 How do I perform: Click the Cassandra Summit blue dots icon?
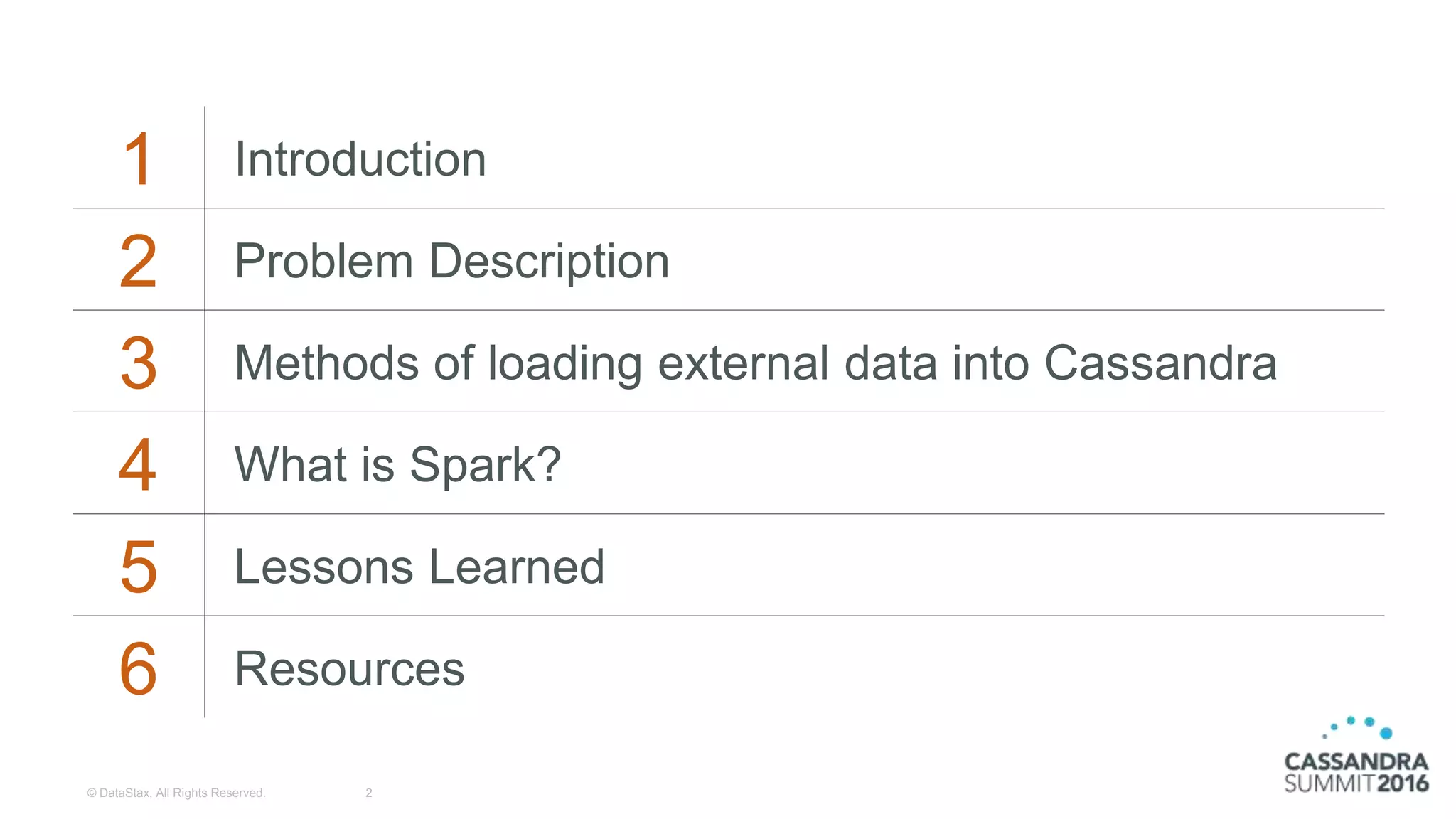pyautogui.click(x=1359, y=728)
